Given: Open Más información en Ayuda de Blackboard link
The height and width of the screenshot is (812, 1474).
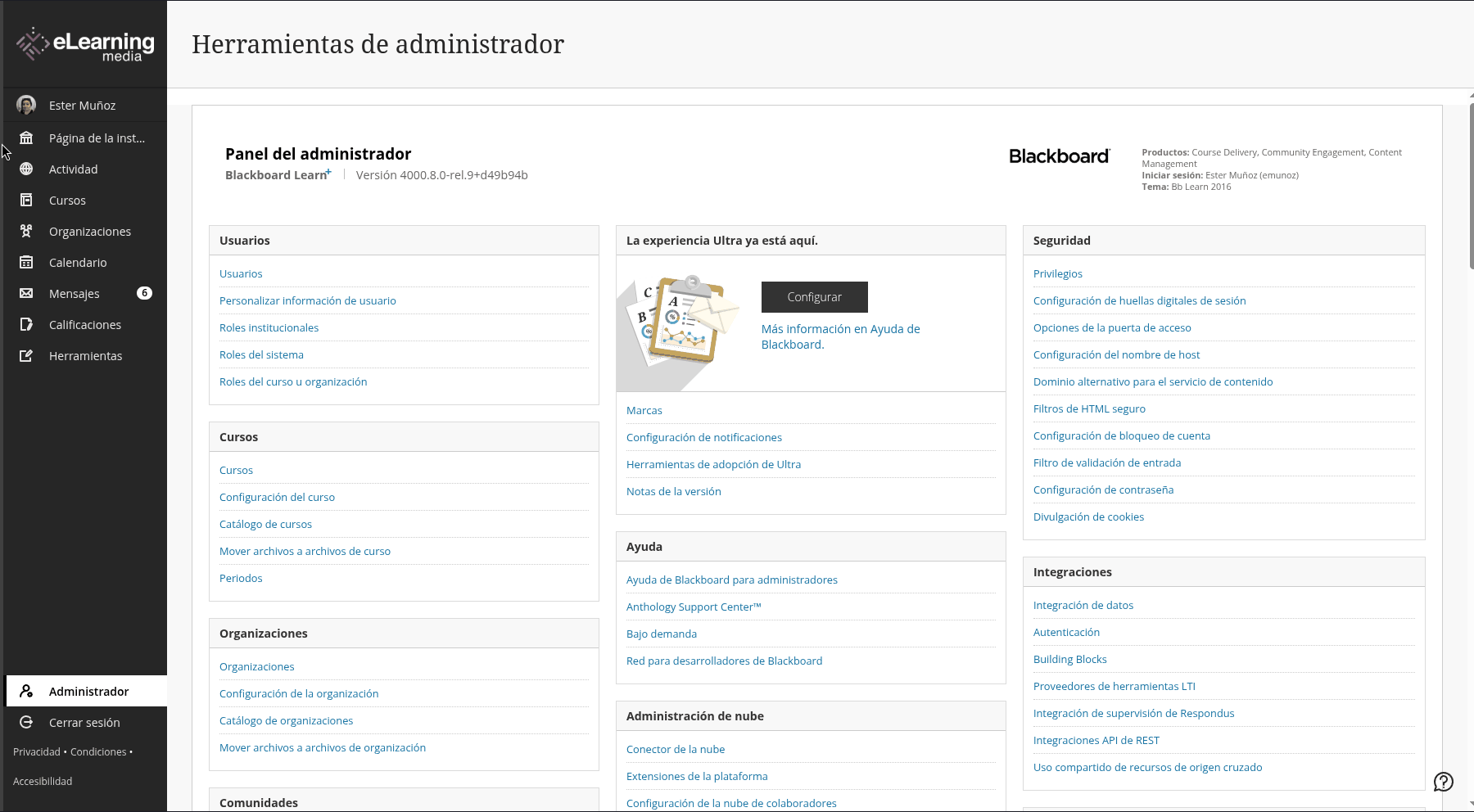Looking at the screenshot, I should coord(841,336).
